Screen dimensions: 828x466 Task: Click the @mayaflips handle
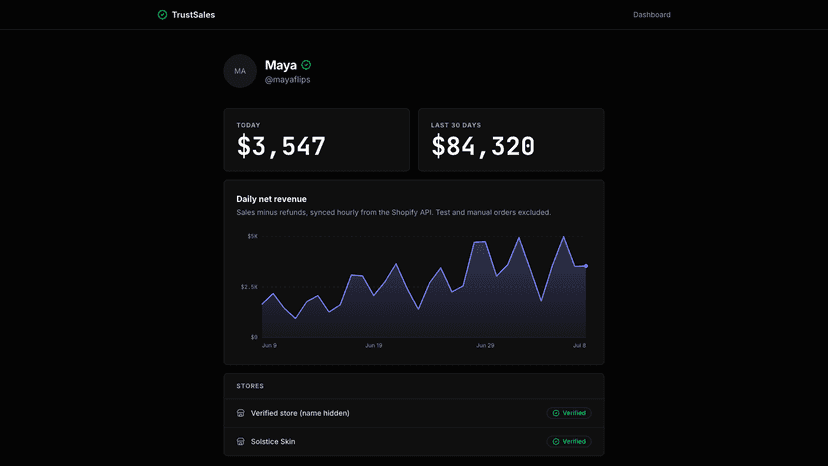tap(287, 80)
